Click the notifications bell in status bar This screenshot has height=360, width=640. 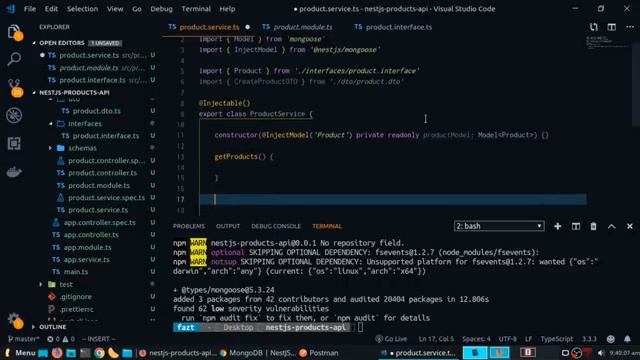627,339
